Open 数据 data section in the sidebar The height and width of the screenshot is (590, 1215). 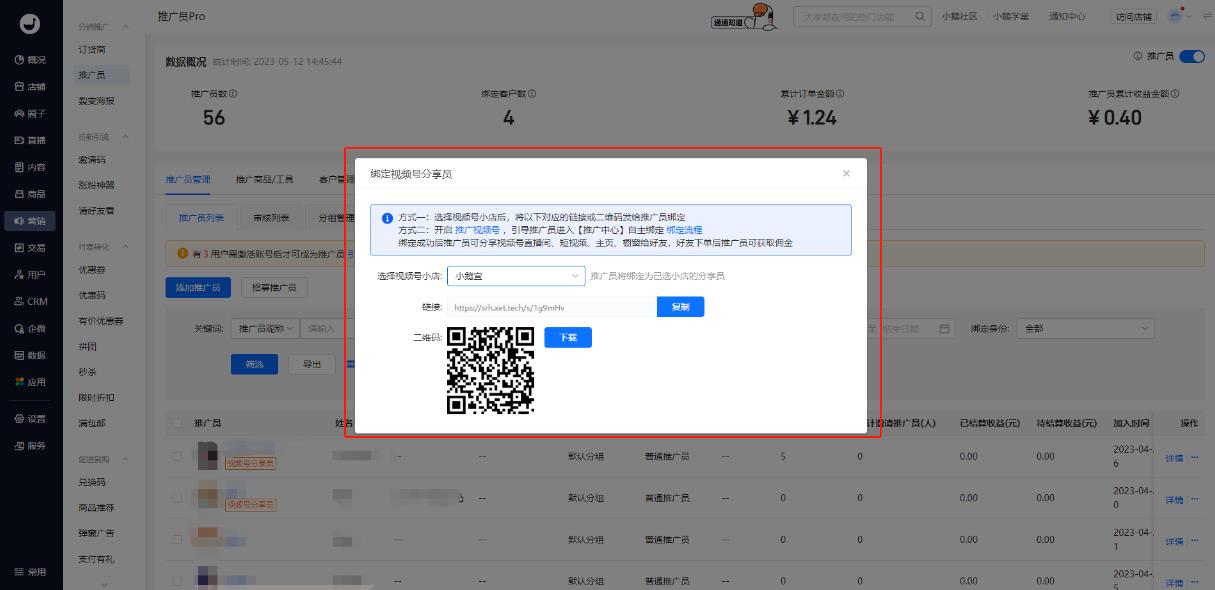pos(30,355)
